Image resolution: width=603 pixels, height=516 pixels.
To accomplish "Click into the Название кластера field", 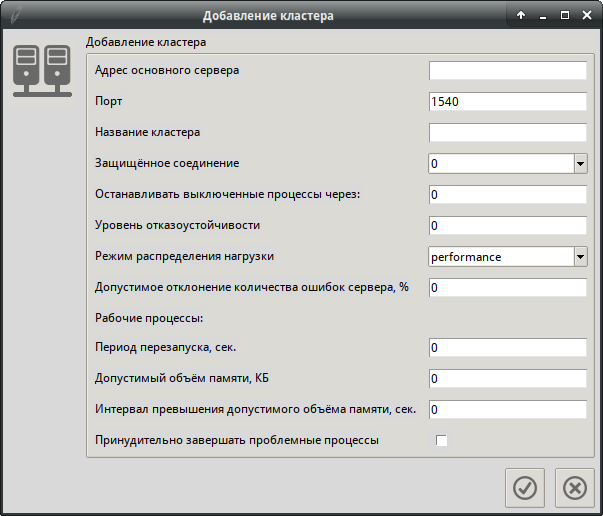I will [x=507, y=132].
